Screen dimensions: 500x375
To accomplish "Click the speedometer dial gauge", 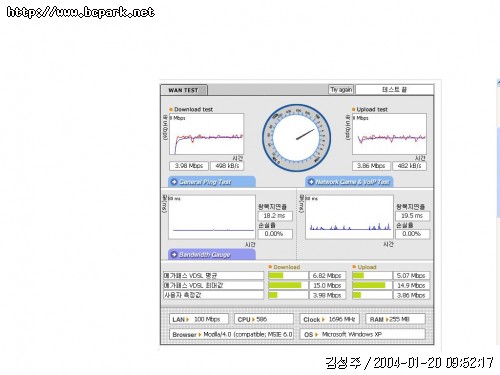I will [296, 138].
